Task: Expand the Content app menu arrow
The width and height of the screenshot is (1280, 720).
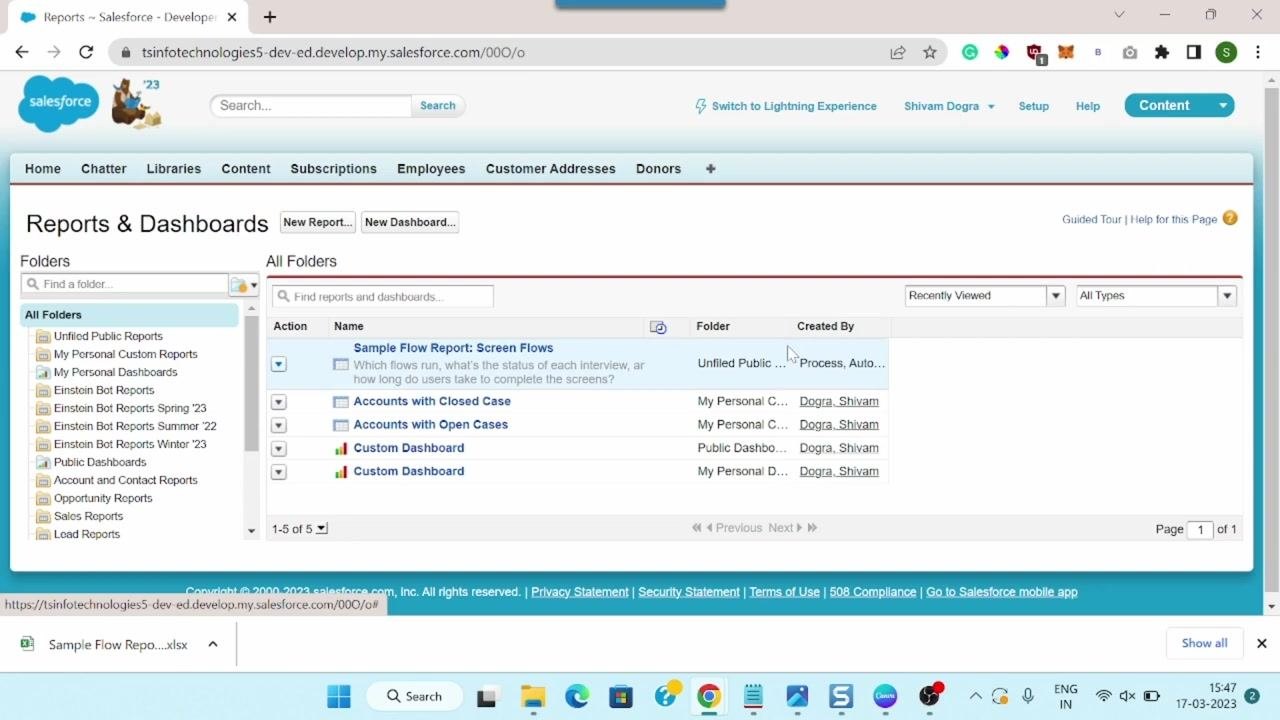Action: (1222, 105)
